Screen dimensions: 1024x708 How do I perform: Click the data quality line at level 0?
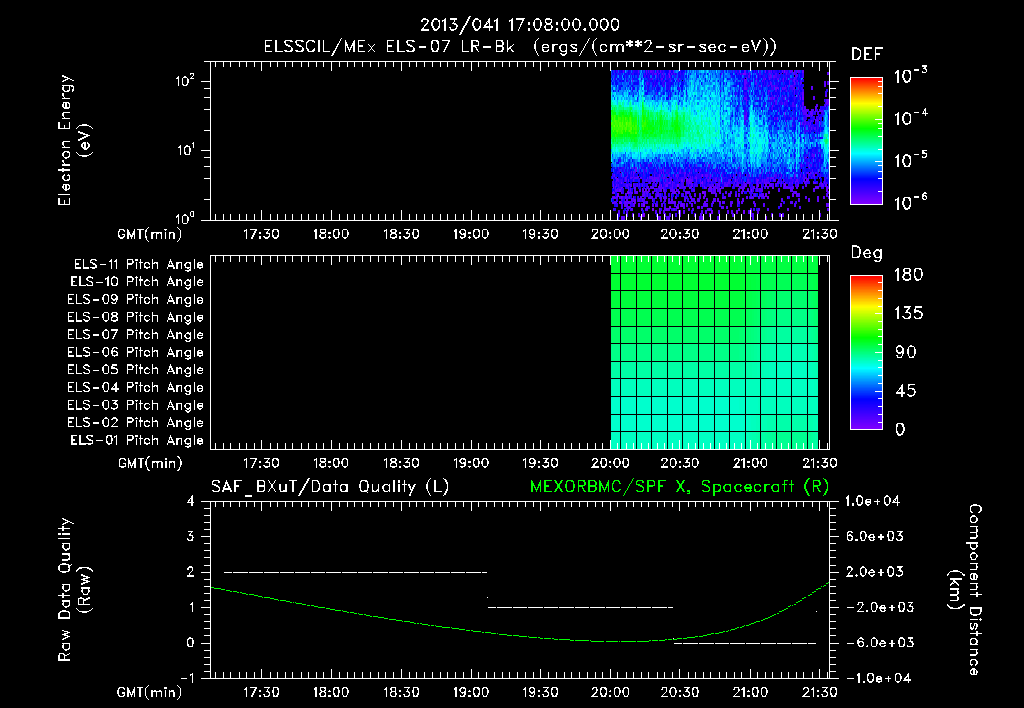coord(745,643)
